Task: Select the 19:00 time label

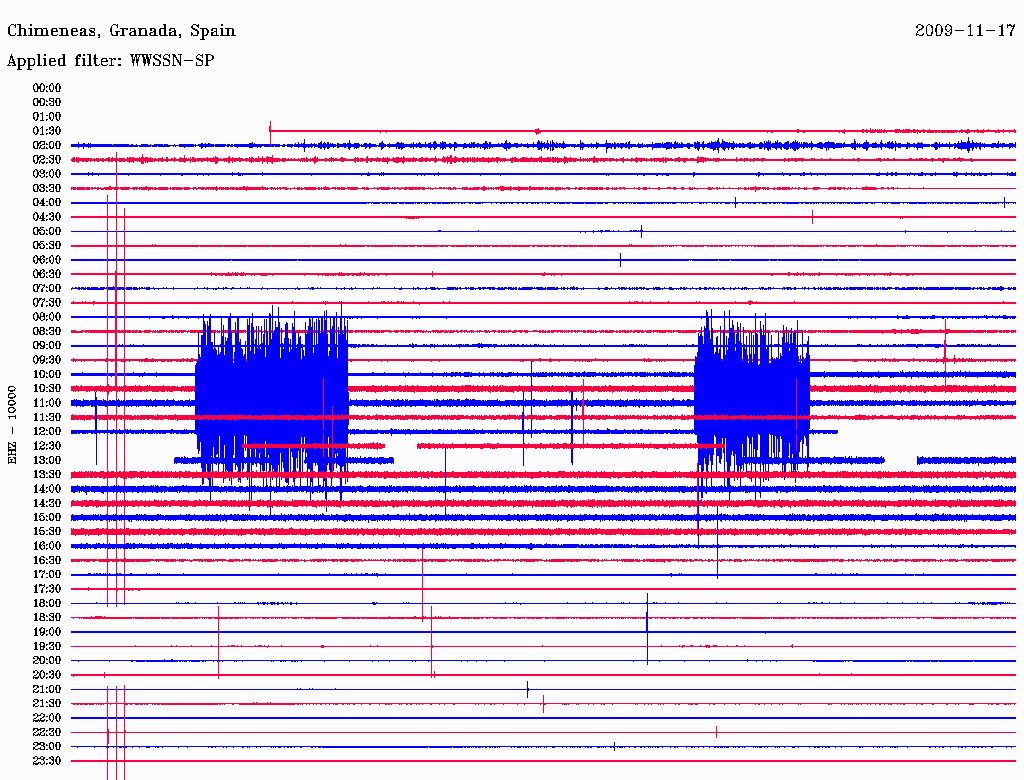Action: (47, 632)
